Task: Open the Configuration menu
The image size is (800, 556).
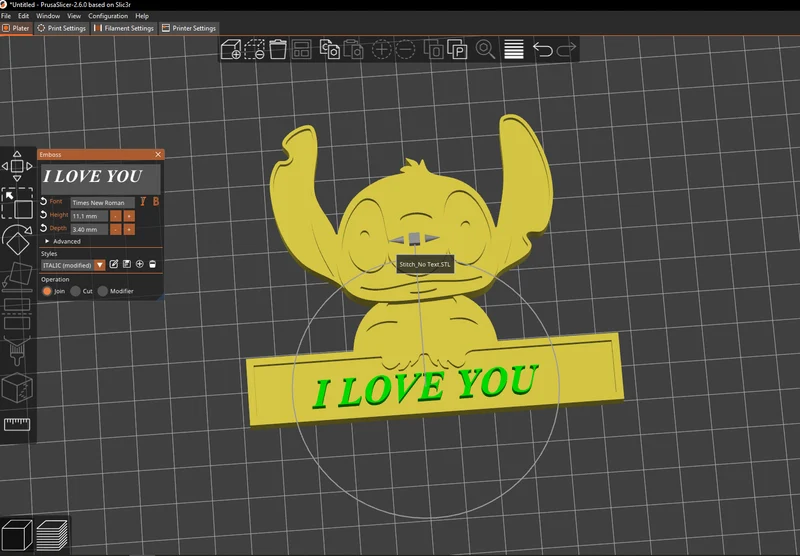Action: (x=108, y=16)
